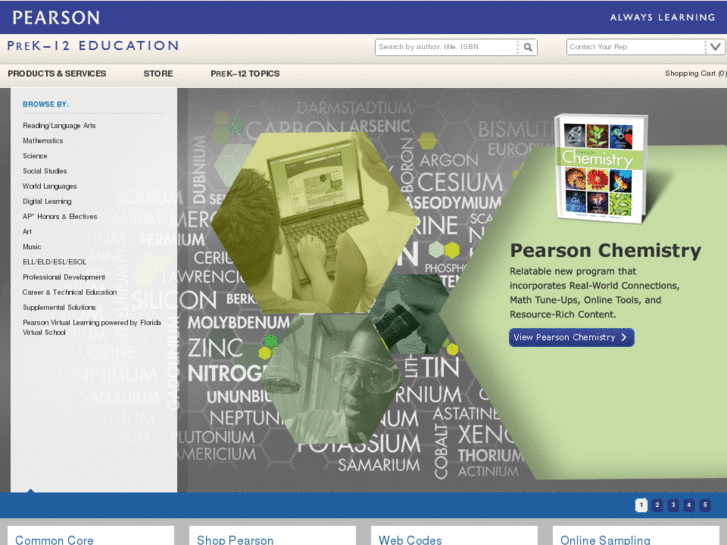Click the Pearson Chemistry headline
Image resolution: width=727 pixels, height=545 pixels.
(x=606, y=250)
